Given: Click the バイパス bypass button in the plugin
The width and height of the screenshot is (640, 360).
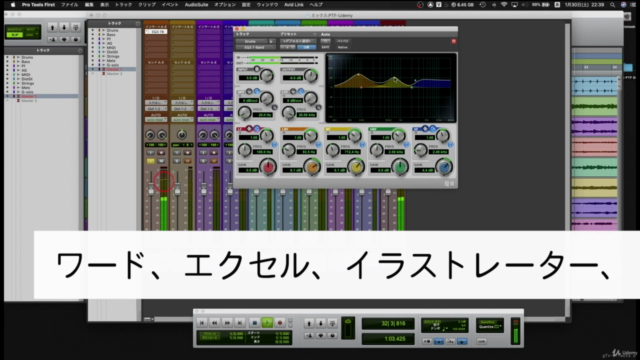Looking at the screenshot, I should tap(342, 41).
